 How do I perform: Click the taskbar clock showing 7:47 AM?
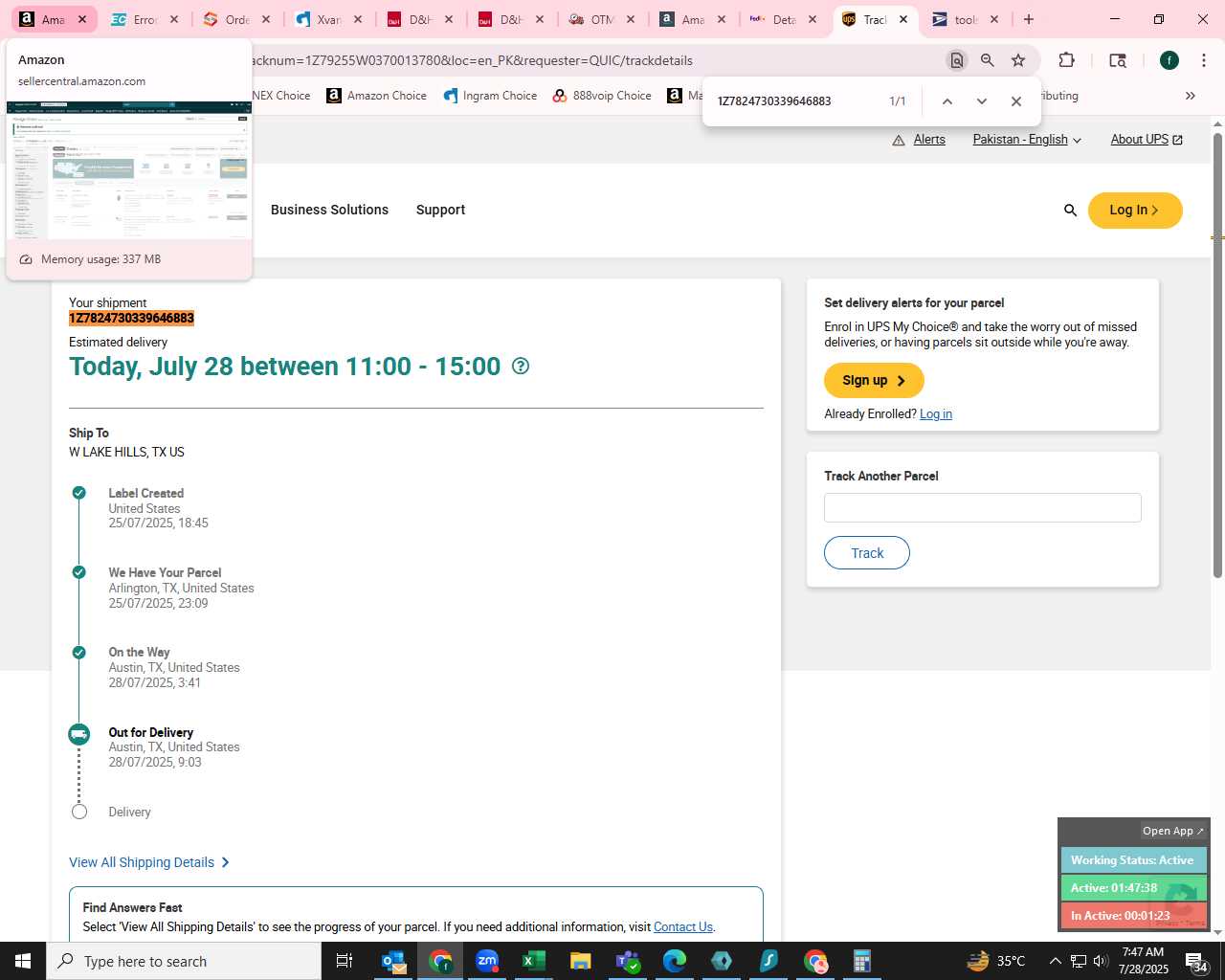1143,961
